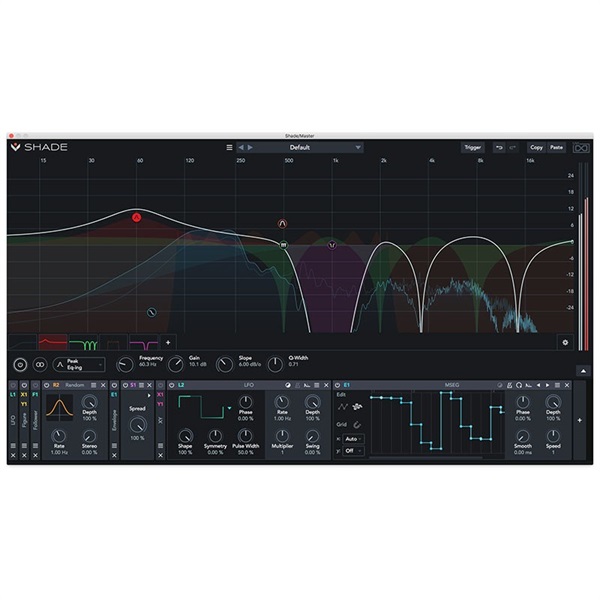Image resolution: width=600 pixels, height=600 pixels.
Task: Click MSEG next shape arrow
Action: [x=548, y=385]
